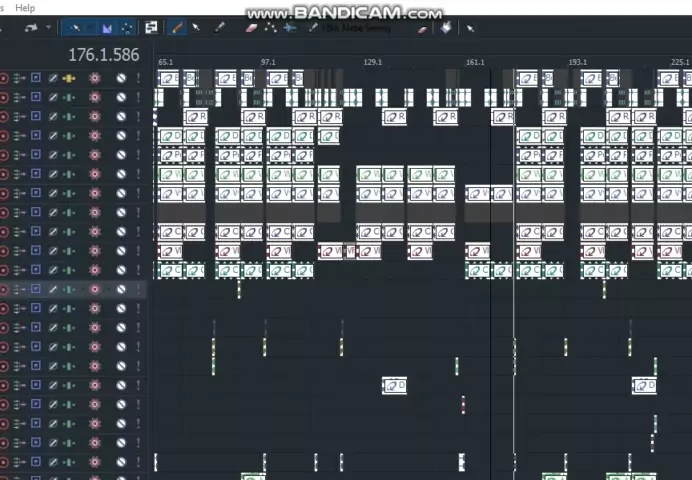Arm record on the first track
The width and height of the screenshot is (692, 480).
pos(4,78)
